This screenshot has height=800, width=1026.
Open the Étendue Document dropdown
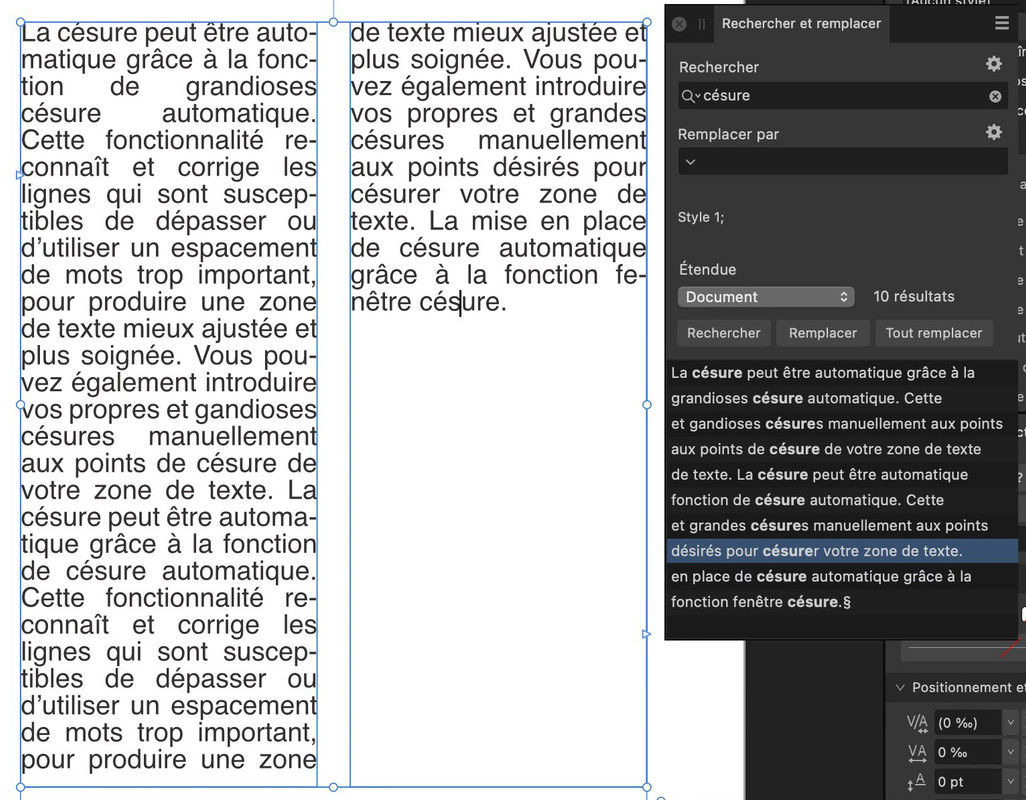[x=766, y=297]
